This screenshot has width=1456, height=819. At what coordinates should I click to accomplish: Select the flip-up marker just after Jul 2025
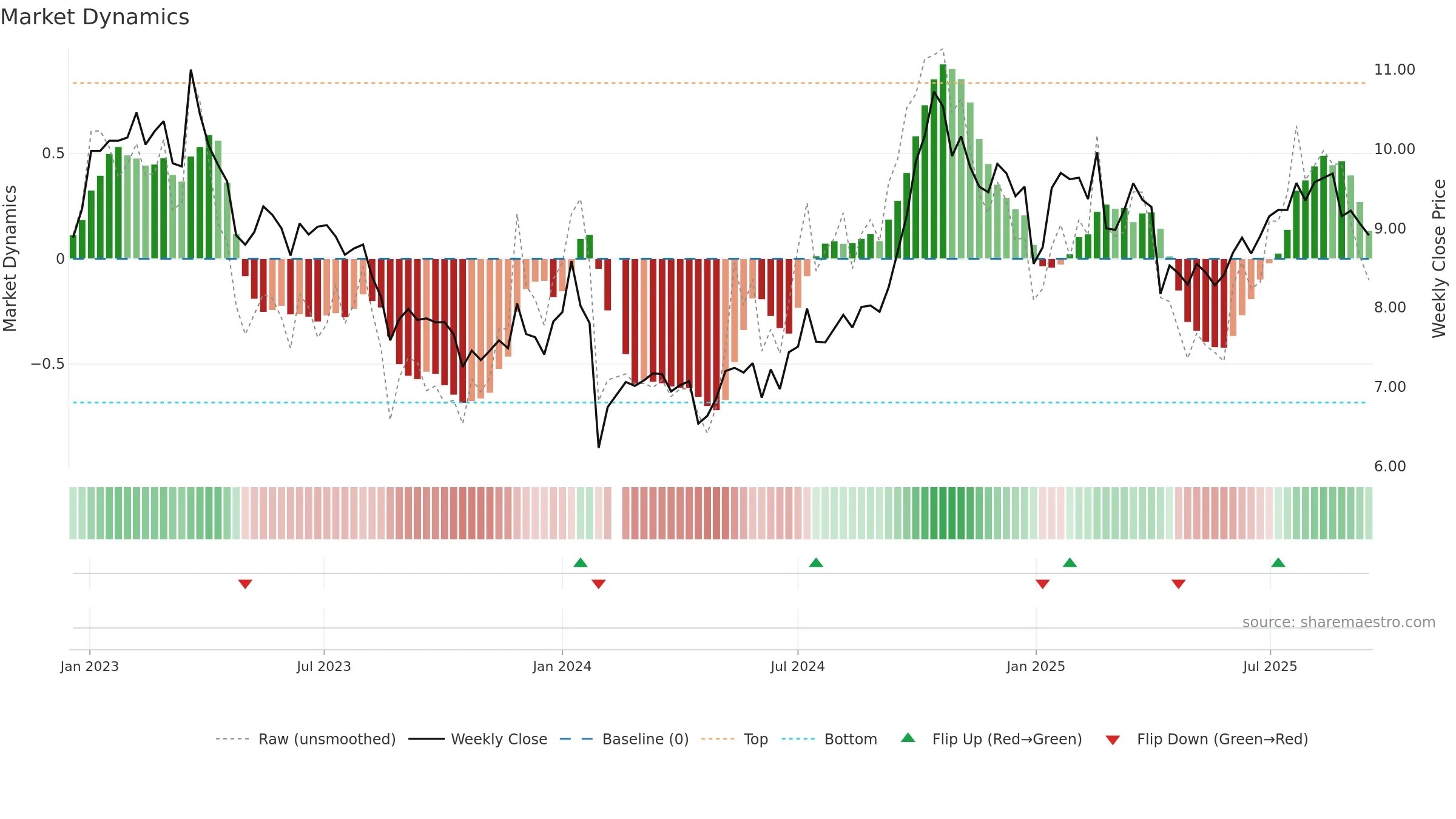click(1278, 562)
